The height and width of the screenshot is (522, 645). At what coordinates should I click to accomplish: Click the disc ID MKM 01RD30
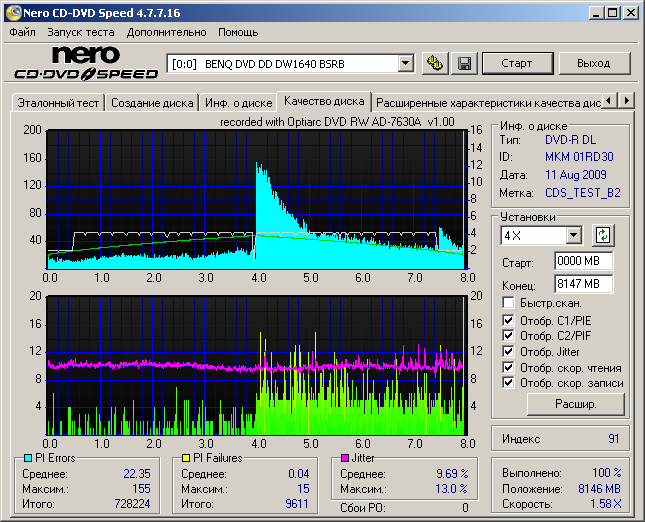tap(579, 157)
